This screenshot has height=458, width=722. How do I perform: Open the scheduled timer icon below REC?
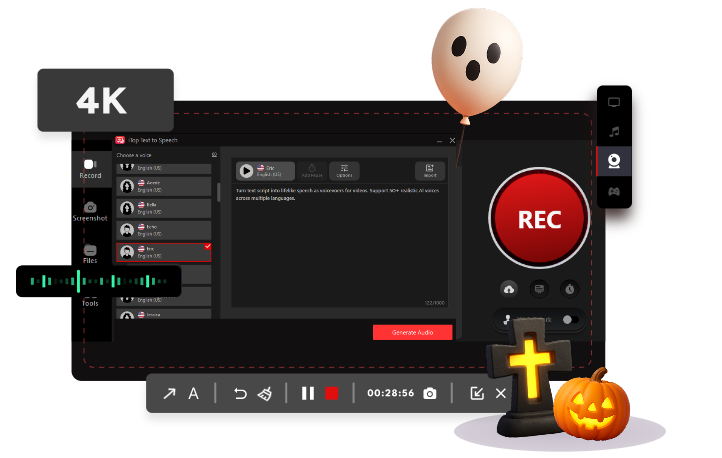click(570, 289)
